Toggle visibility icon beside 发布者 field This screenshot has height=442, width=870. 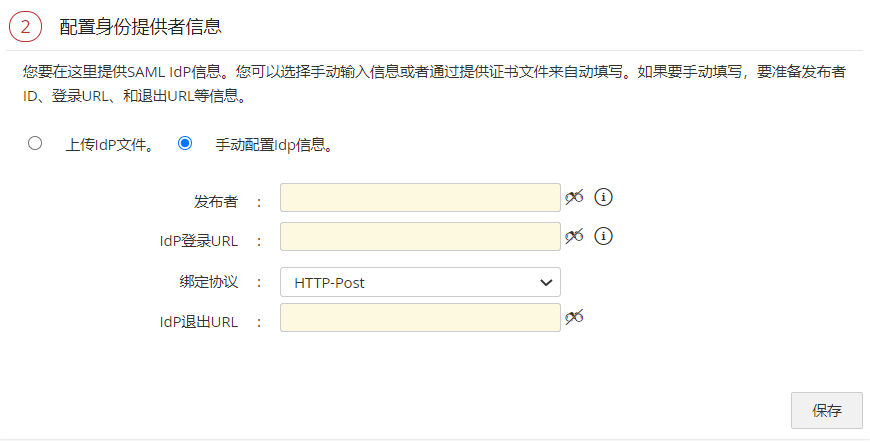[573, 197]
